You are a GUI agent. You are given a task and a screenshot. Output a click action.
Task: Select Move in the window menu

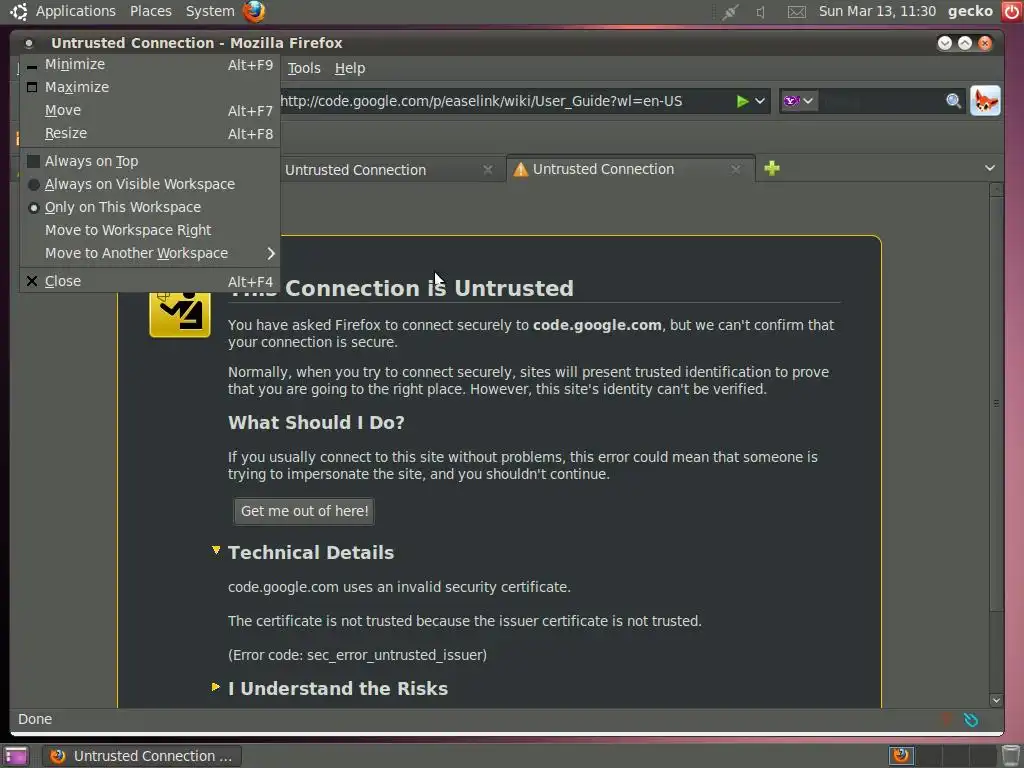coord(150,110)
